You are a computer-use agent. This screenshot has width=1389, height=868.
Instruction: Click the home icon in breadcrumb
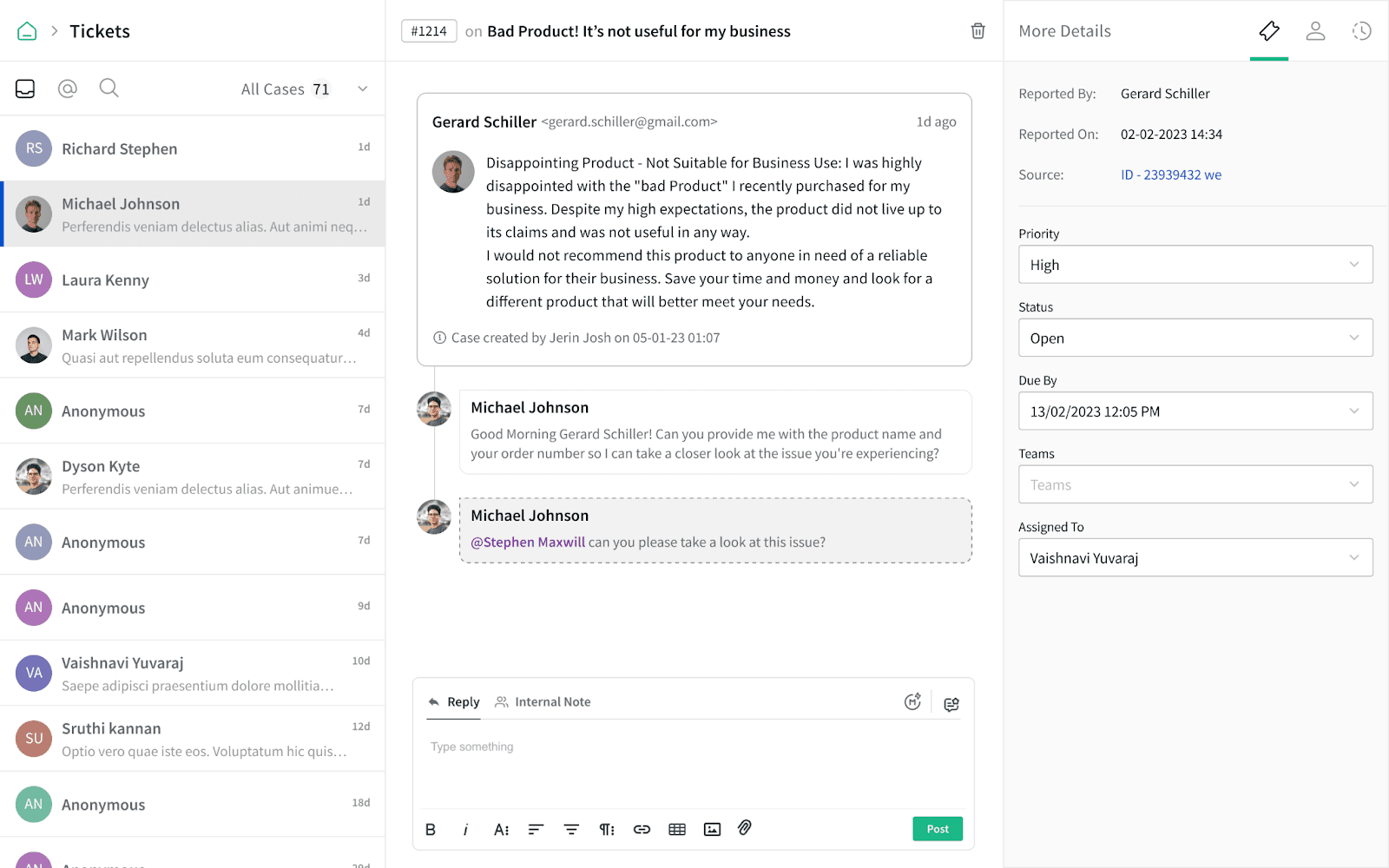pos(27,31)
